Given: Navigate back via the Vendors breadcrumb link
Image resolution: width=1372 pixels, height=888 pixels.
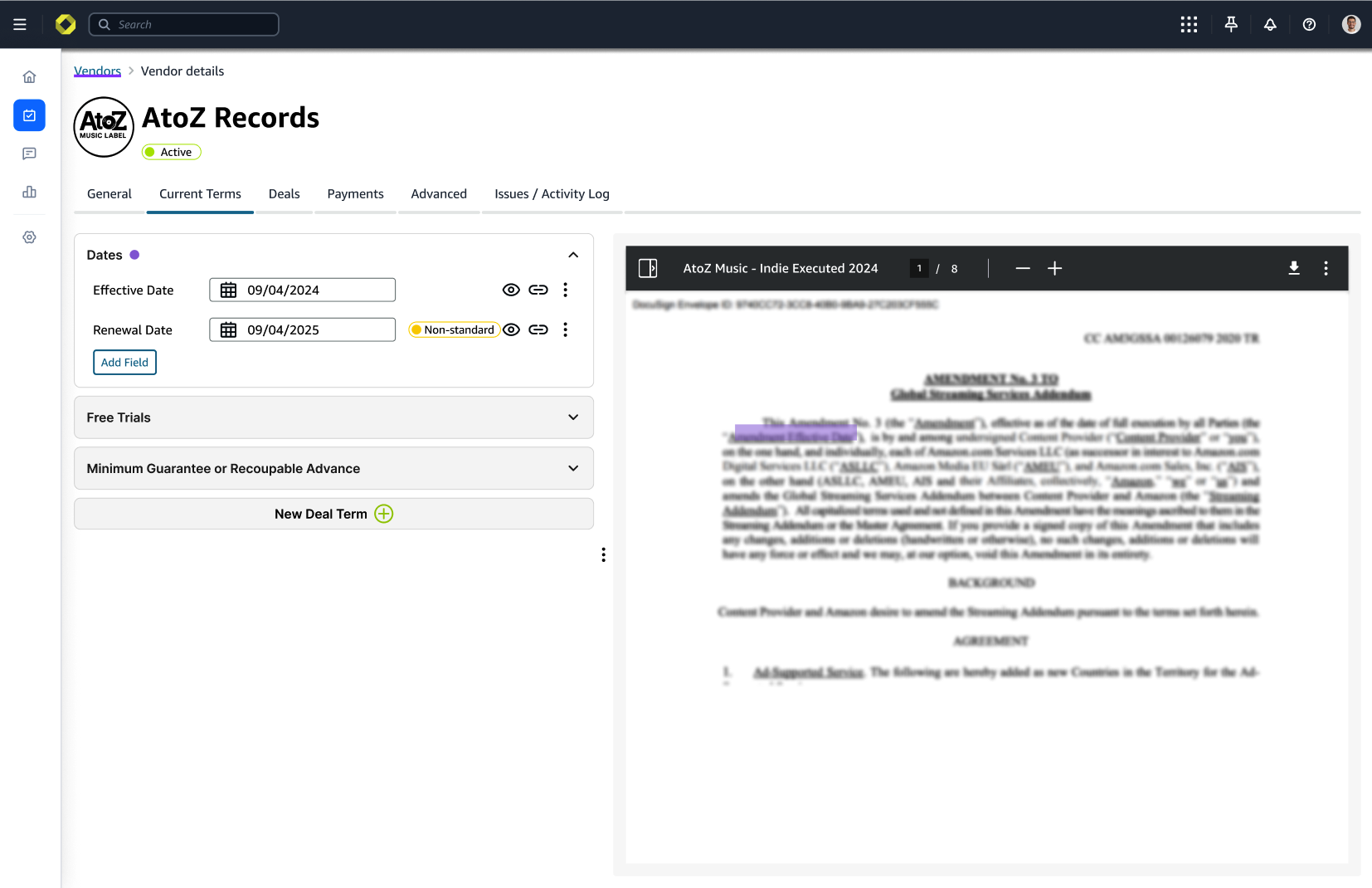Looking at the screenshot, I should (x=97, y=71).
